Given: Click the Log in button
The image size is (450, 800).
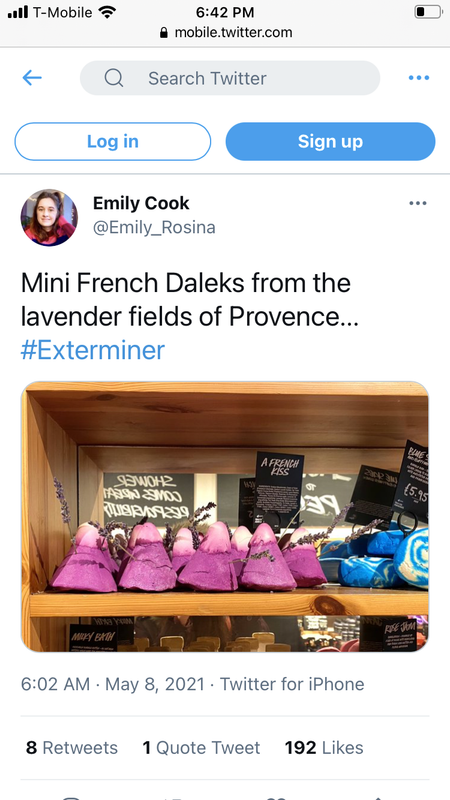Looking at the screenshot, I should click(x=113, y=141).
